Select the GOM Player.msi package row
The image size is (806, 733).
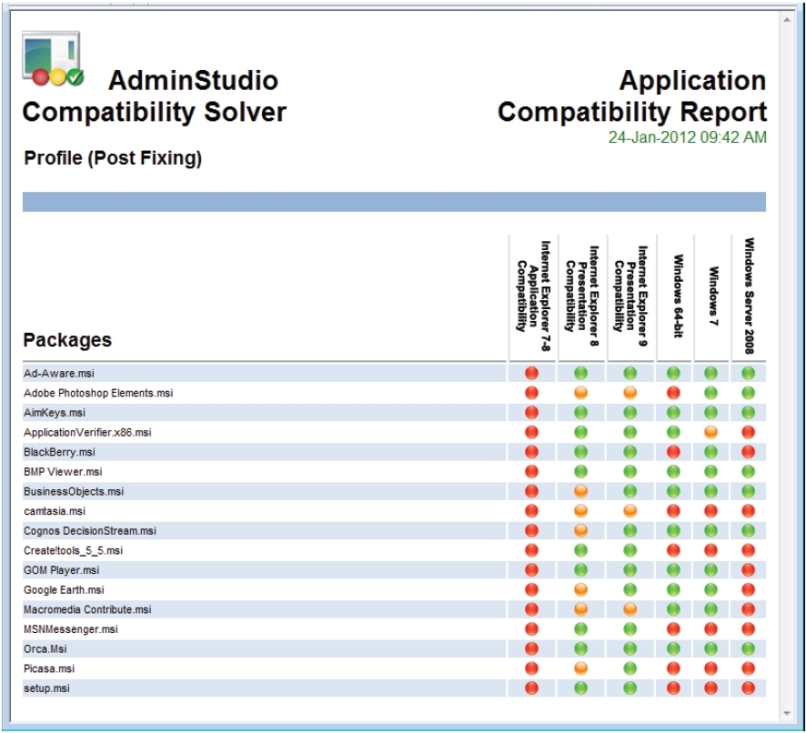[62, 570]
